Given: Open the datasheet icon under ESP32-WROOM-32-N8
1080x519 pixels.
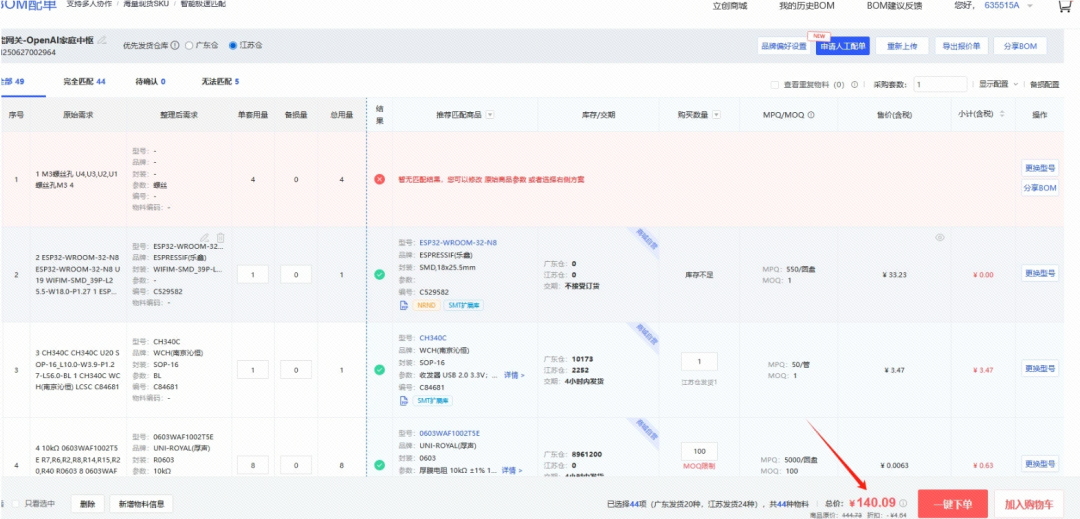Looking at the screenshot, I should point(404,305).
